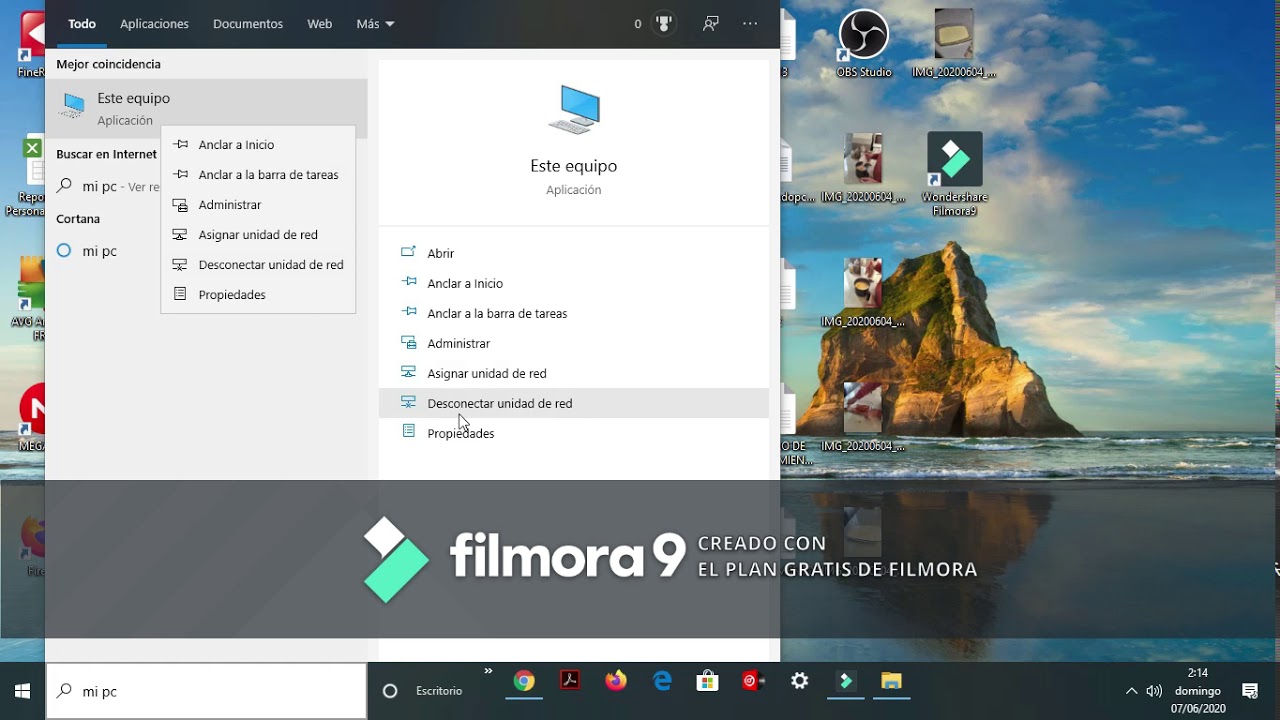This screenshot has width=1280, height=720.
Task: Click Desconectar unidad de red in right pane
Action: tap(574, 403)
